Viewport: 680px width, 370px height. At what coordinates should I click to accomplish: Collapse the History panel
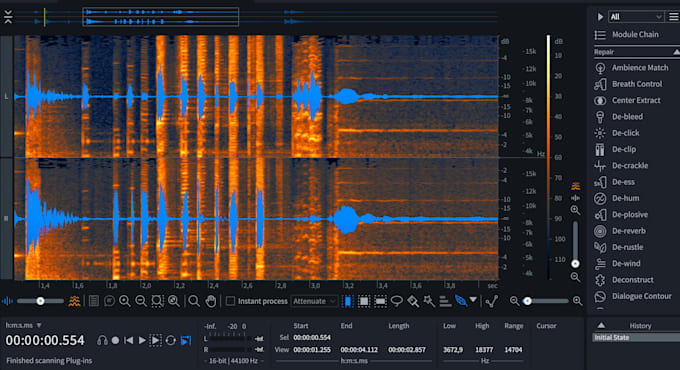click(601, 325)
